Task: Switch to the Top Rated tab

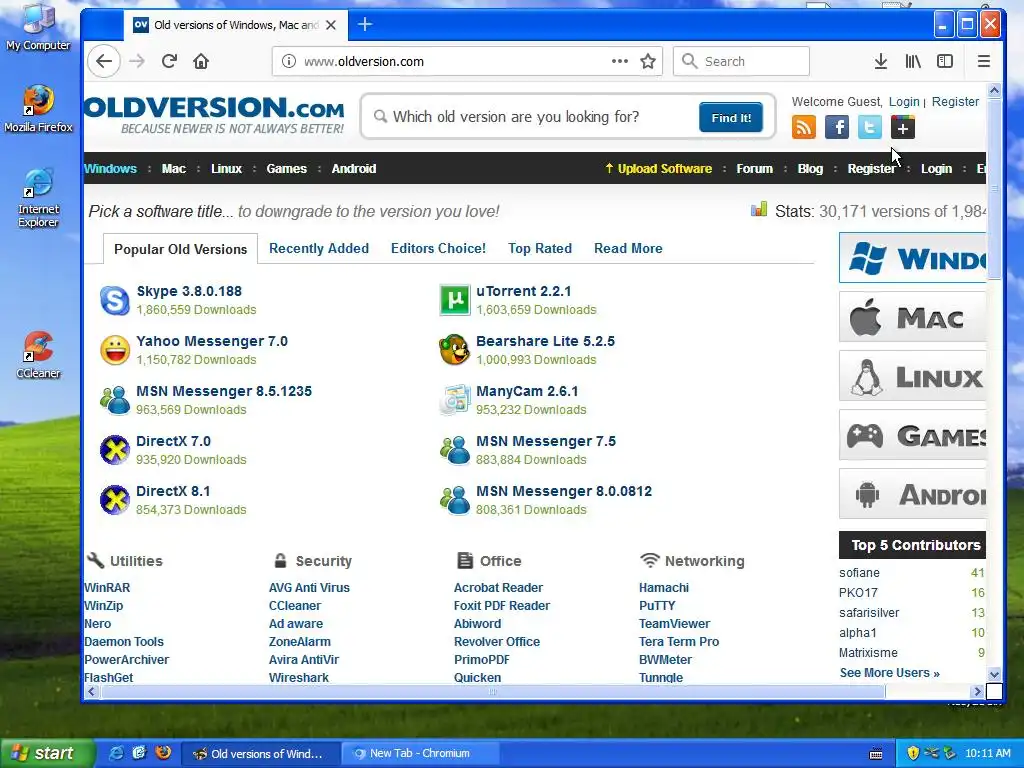Action: [x=540, y=248]
